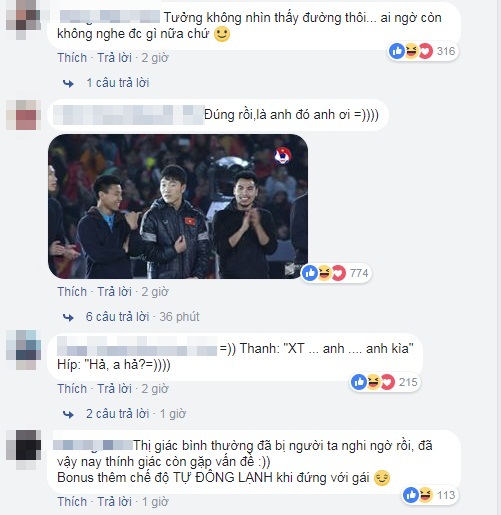The image size is (501, 515).
Task: View the 215 reactions on the Thanh comment
Action: tap(385, 382)
